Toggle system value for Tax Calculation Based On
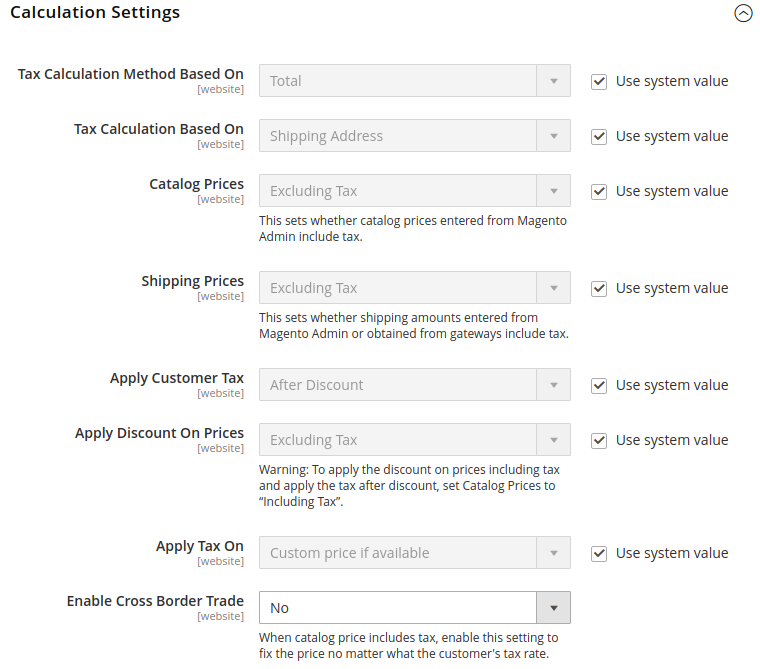 [x=599, y=136]
